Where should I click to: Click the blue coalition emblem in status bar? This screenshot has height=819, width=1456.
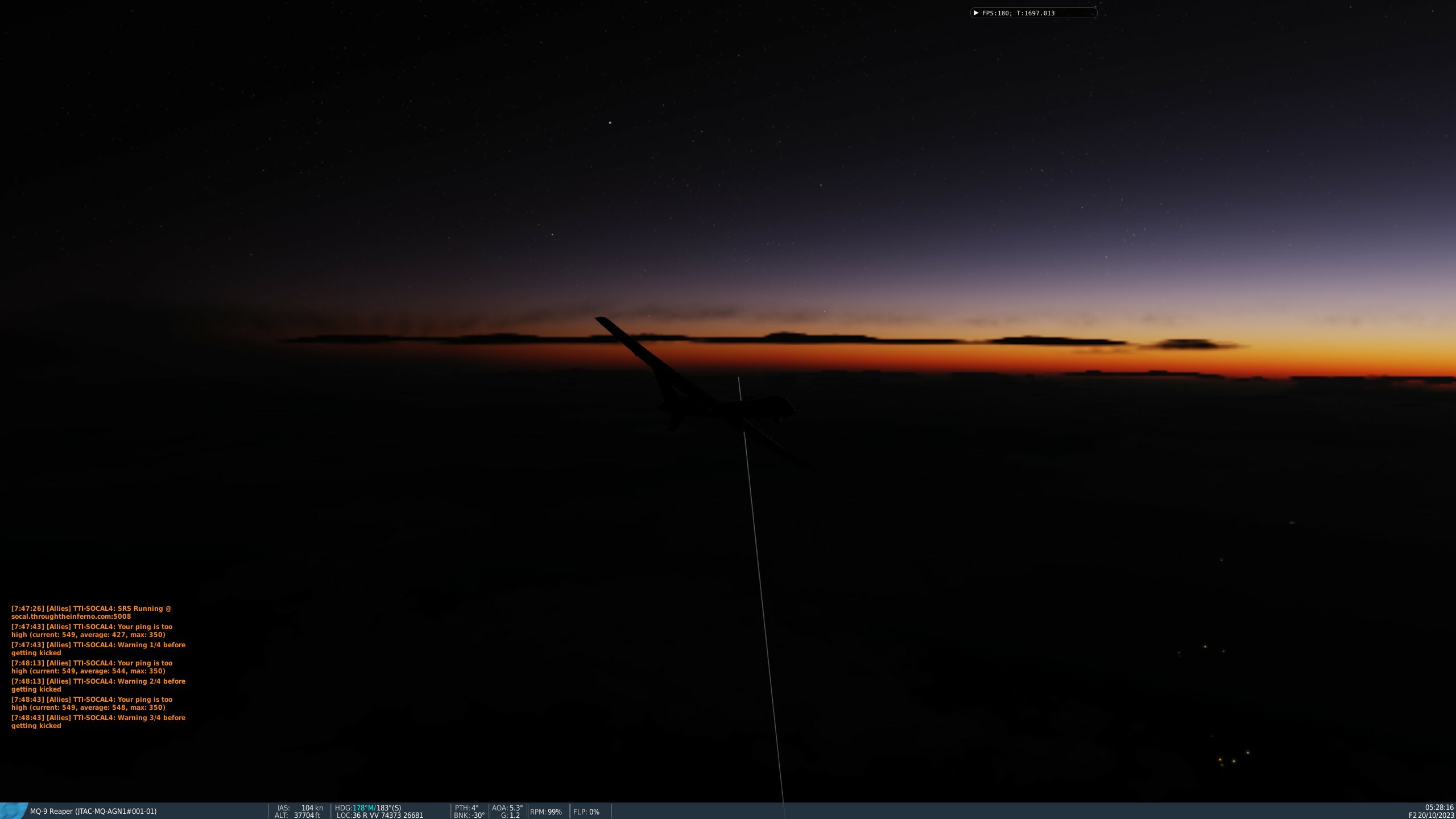13,811
